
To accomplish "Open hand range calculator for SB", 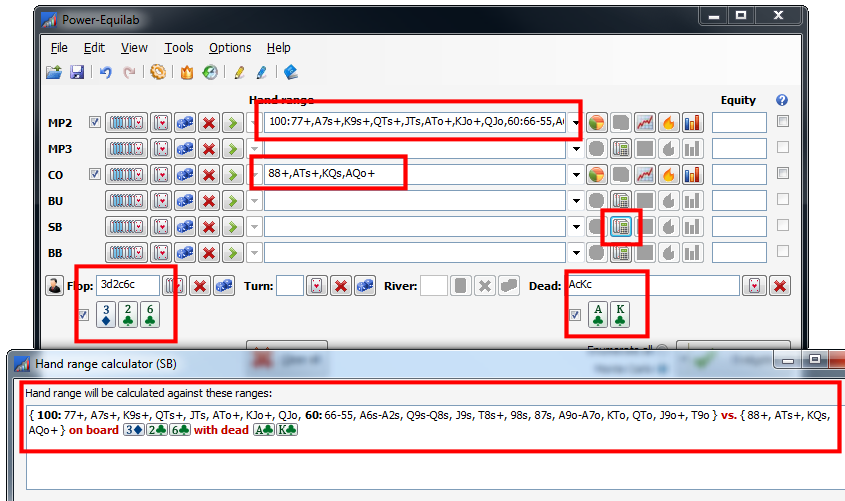I will click(621, 227).
